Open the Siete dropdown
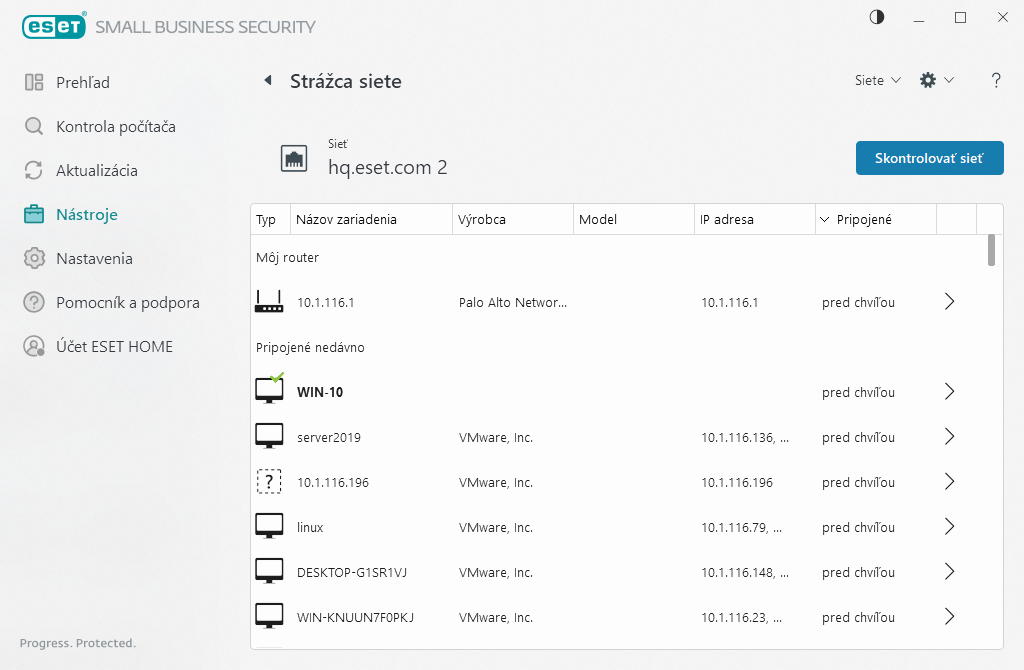The height and width of the screenshot is (670, 1024). [x=877, y=81]
